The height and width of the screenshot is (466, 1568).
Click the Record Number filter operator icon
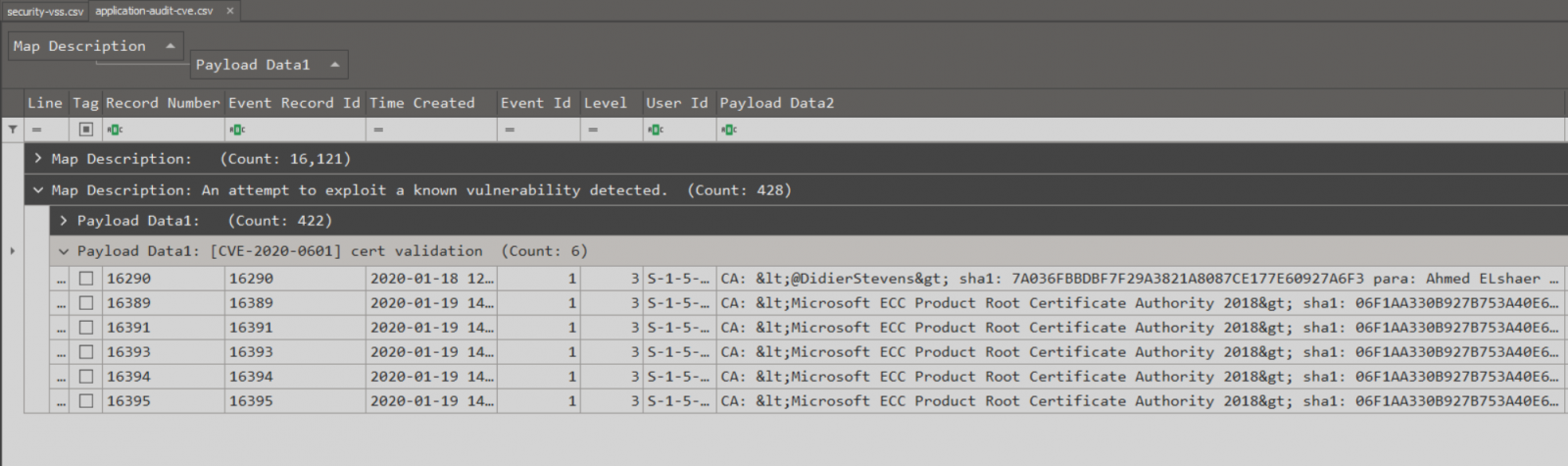(115, 129)
